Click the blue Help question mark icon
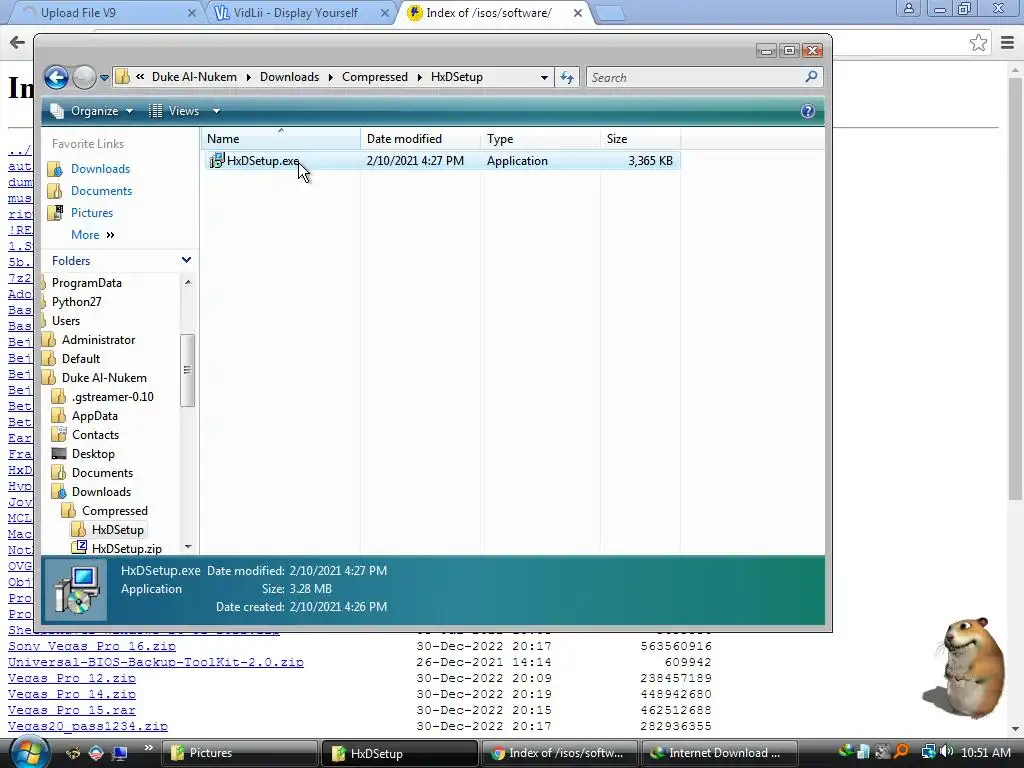 click(x=808, y=111)
